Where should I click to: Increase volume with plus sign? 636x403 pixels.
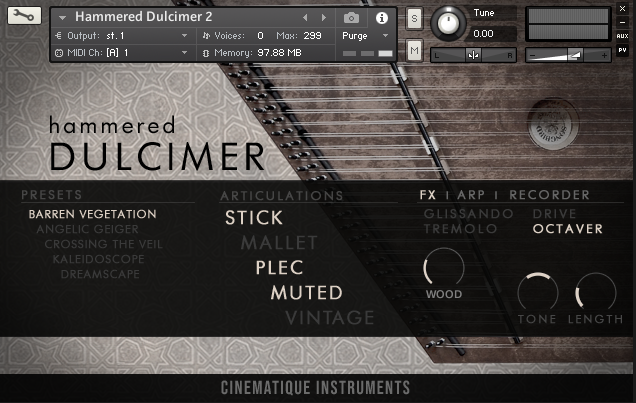[604, 55]
